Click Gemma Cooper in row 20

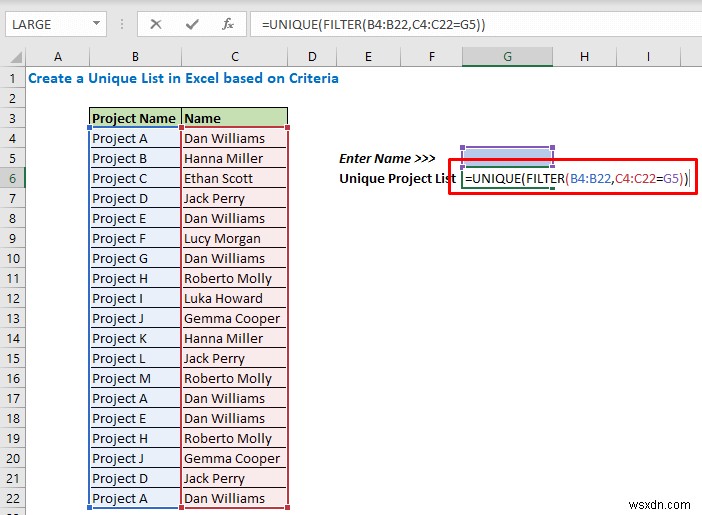point(234,459)
